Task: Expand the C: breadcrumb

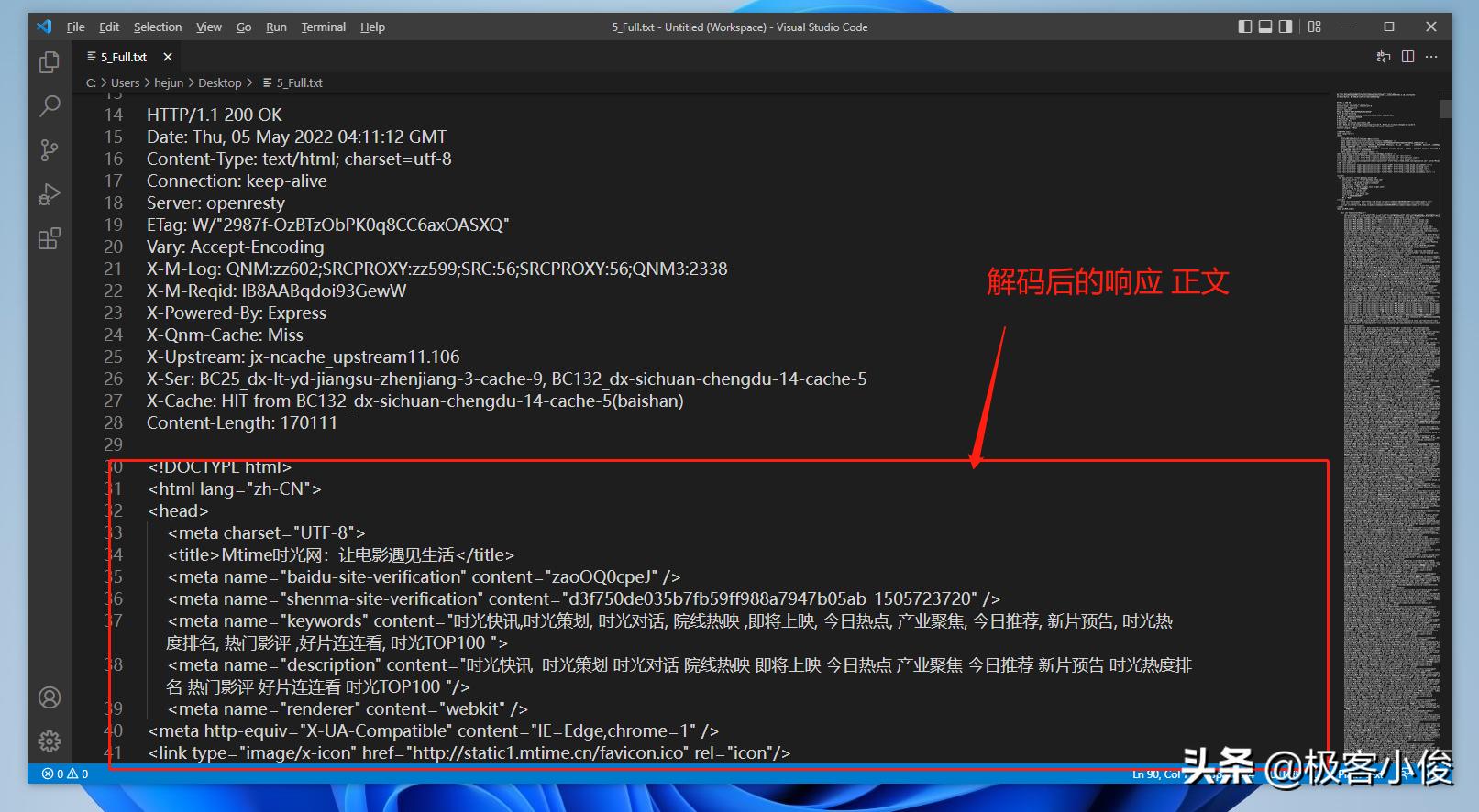Action: coord(91,82)
